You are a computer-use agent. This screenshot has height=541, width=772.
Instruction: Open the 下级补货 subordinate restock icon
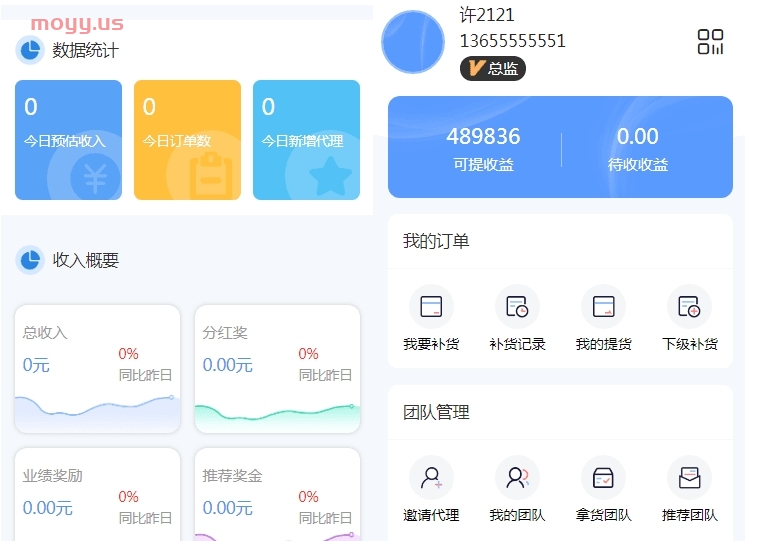coord(689,306)
